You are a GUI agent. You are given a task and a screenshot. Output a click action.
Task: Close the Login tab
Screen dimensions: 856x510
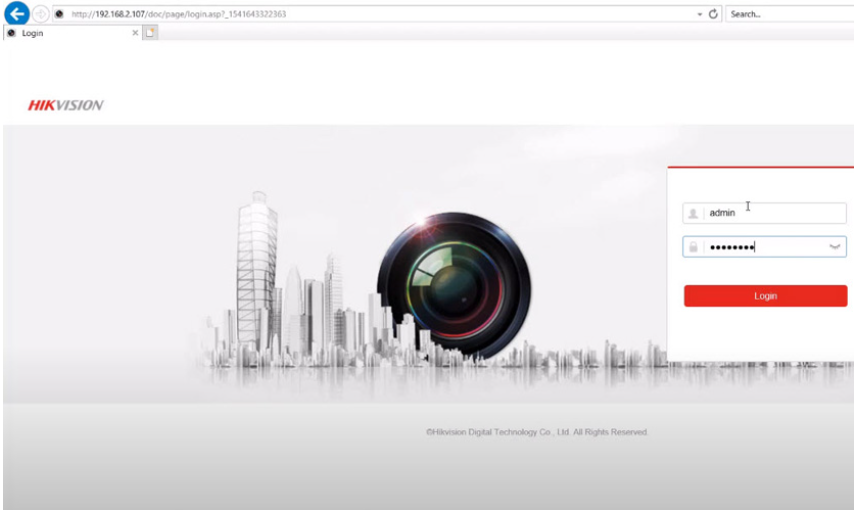(135, 33)
